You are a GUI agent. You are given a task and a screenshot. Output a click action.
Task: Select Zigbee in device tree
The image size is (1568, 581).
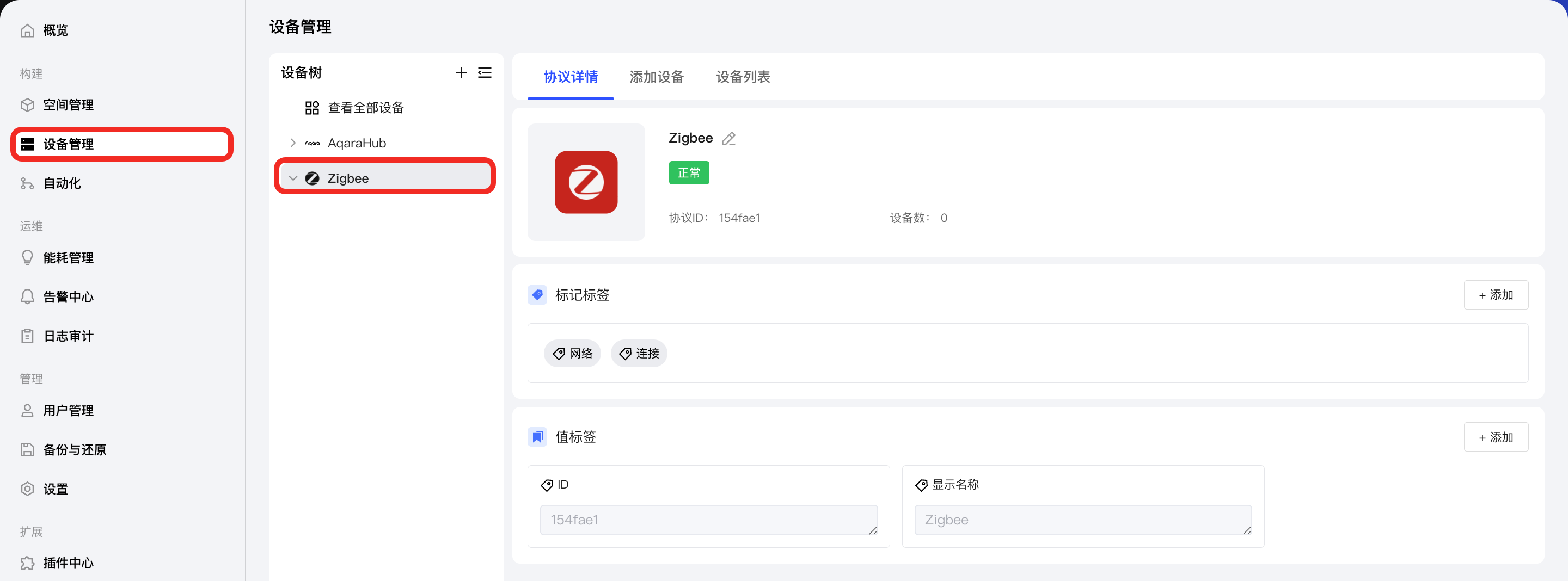[x=386, y=178]
